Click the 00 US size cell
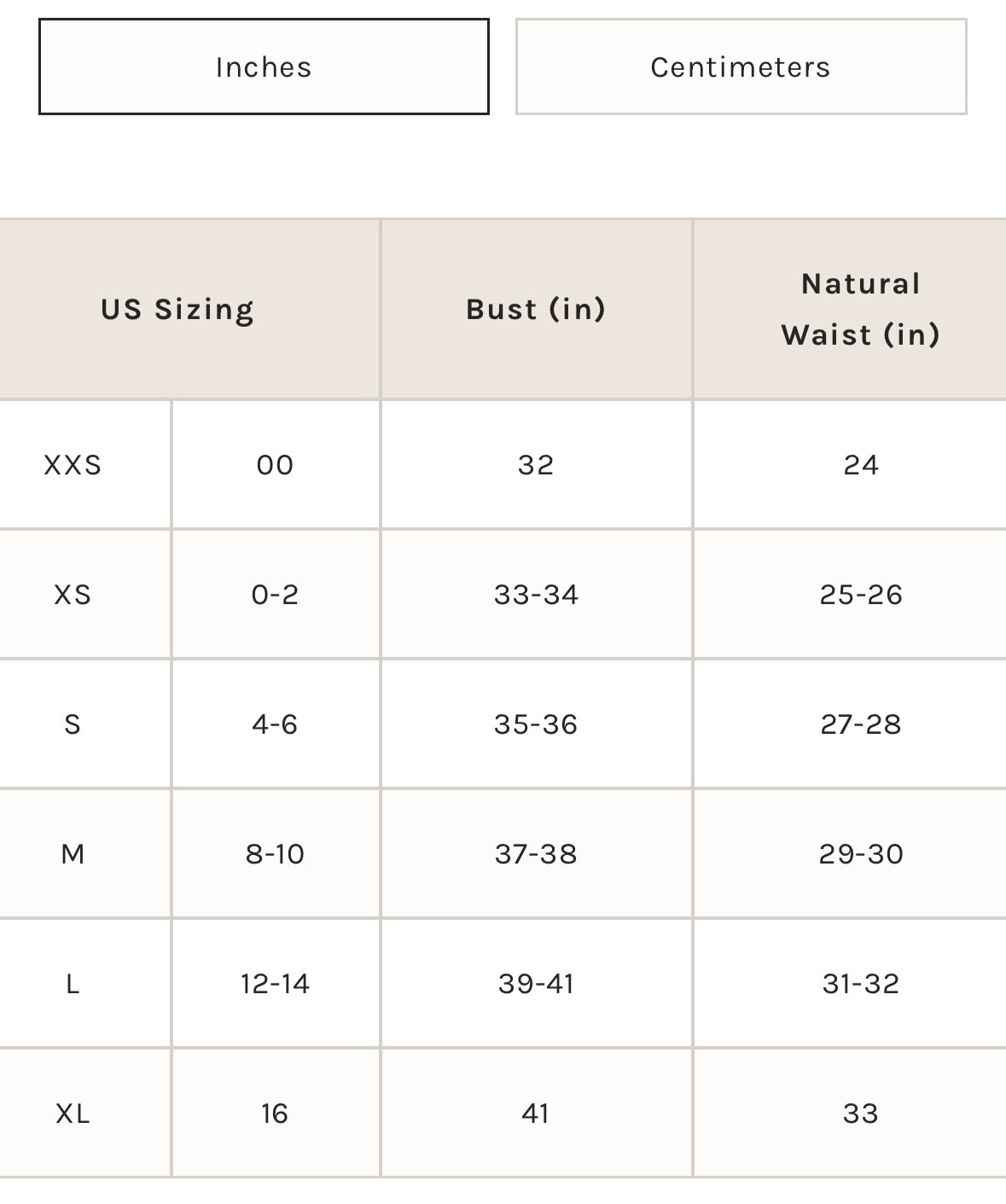1006x1204 pixels. [275, 465]
